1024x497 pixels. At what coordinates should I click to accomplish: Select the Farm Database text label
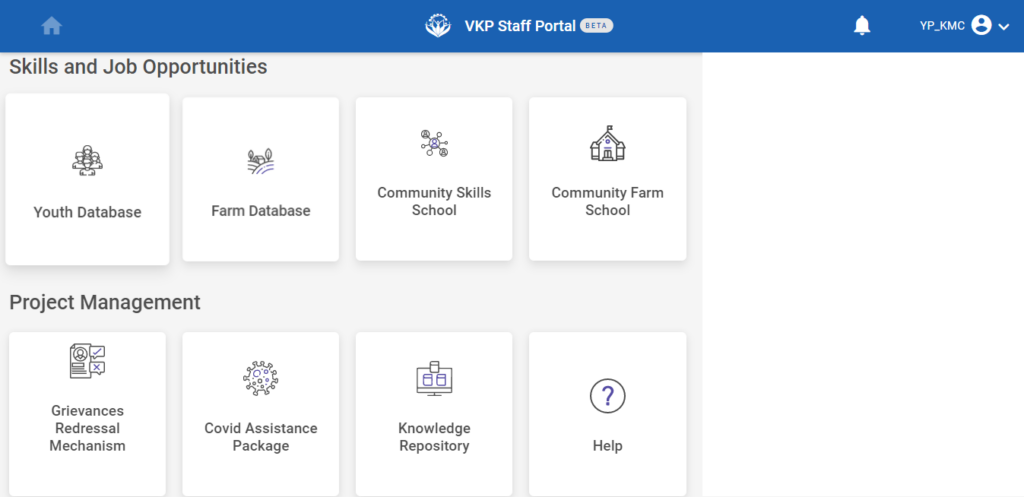click(x=261, y=211)
